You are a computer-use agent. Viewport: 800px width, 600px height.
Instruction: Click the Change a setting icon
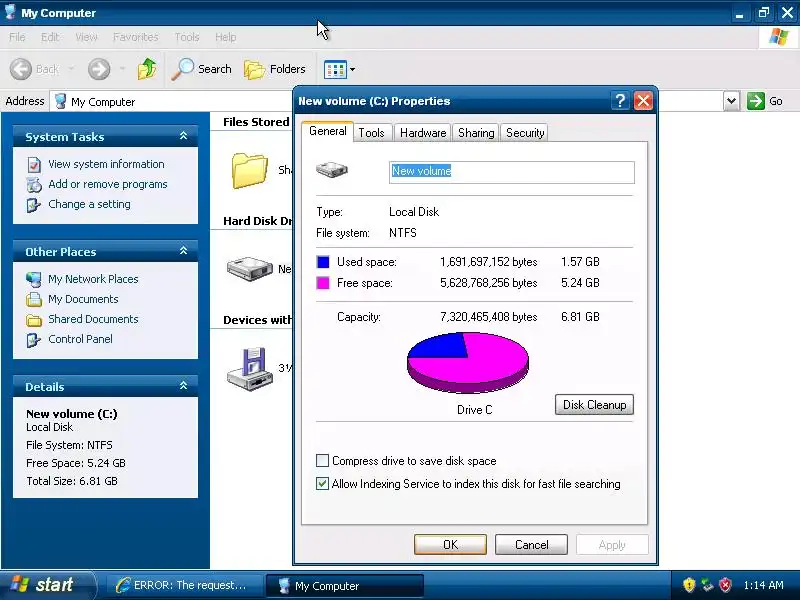[x=34, y=205]
